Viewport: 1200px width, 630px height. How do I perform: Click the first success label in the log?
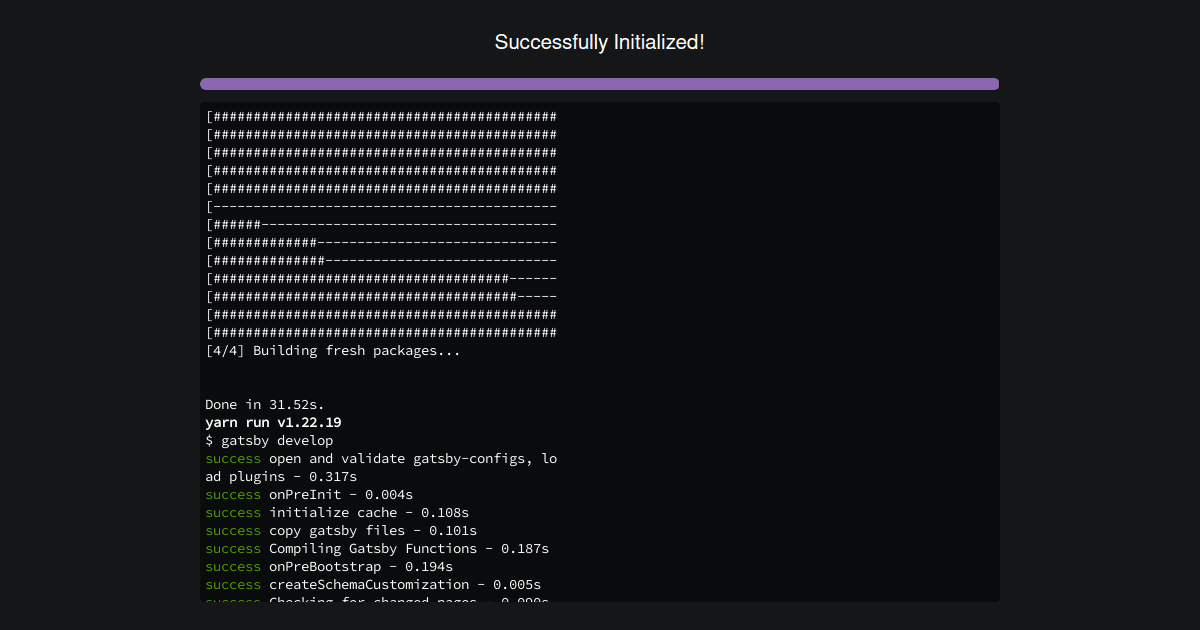(x=232, y=458)
